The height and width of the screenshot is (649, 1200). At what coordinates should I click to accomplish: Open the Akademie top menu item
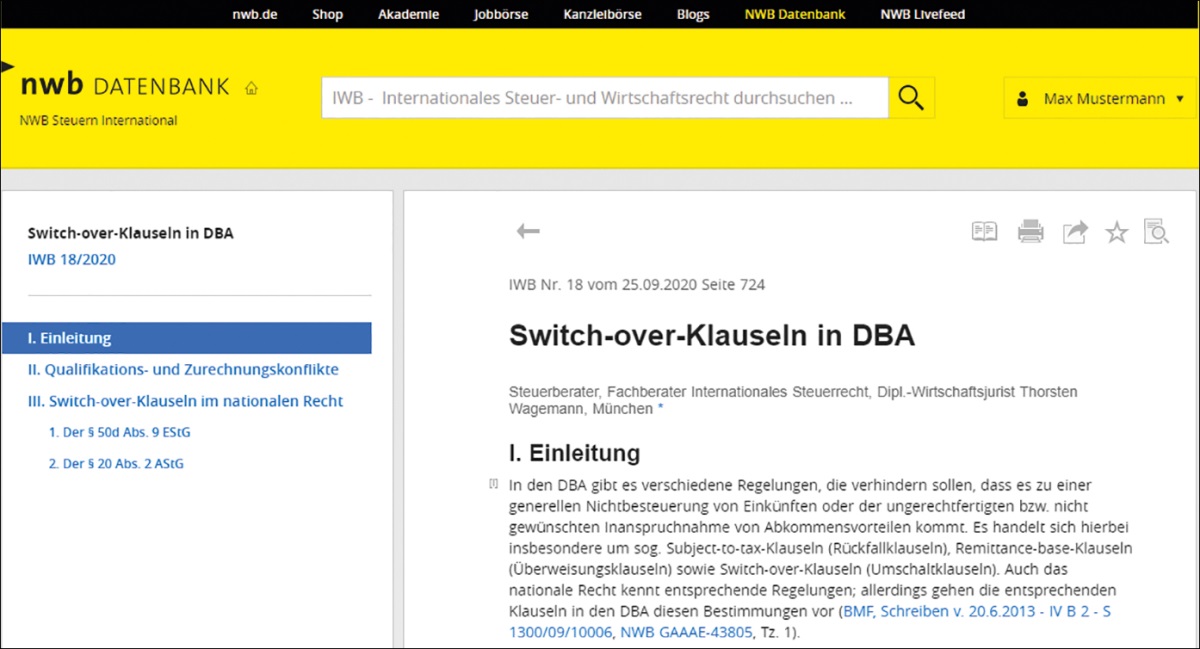click(408, 14)
